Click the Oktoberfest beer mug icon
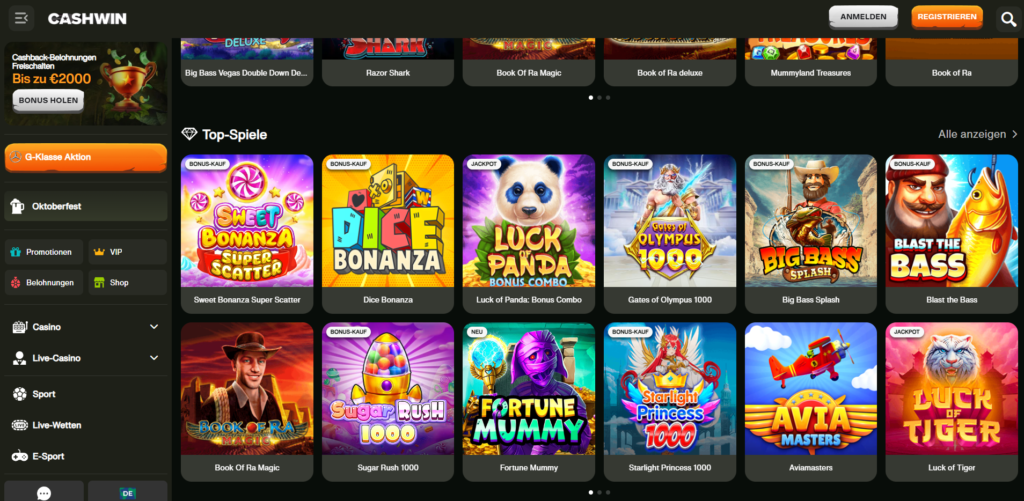This screenshot has height=501, width=1024. 18,206
